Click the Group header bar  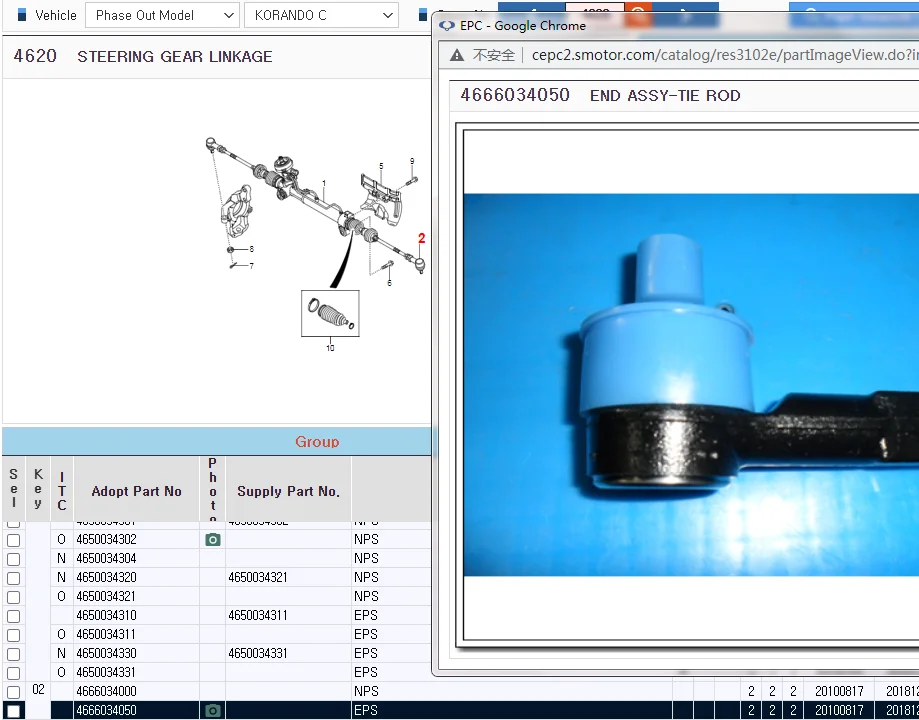tap(217, 441)
